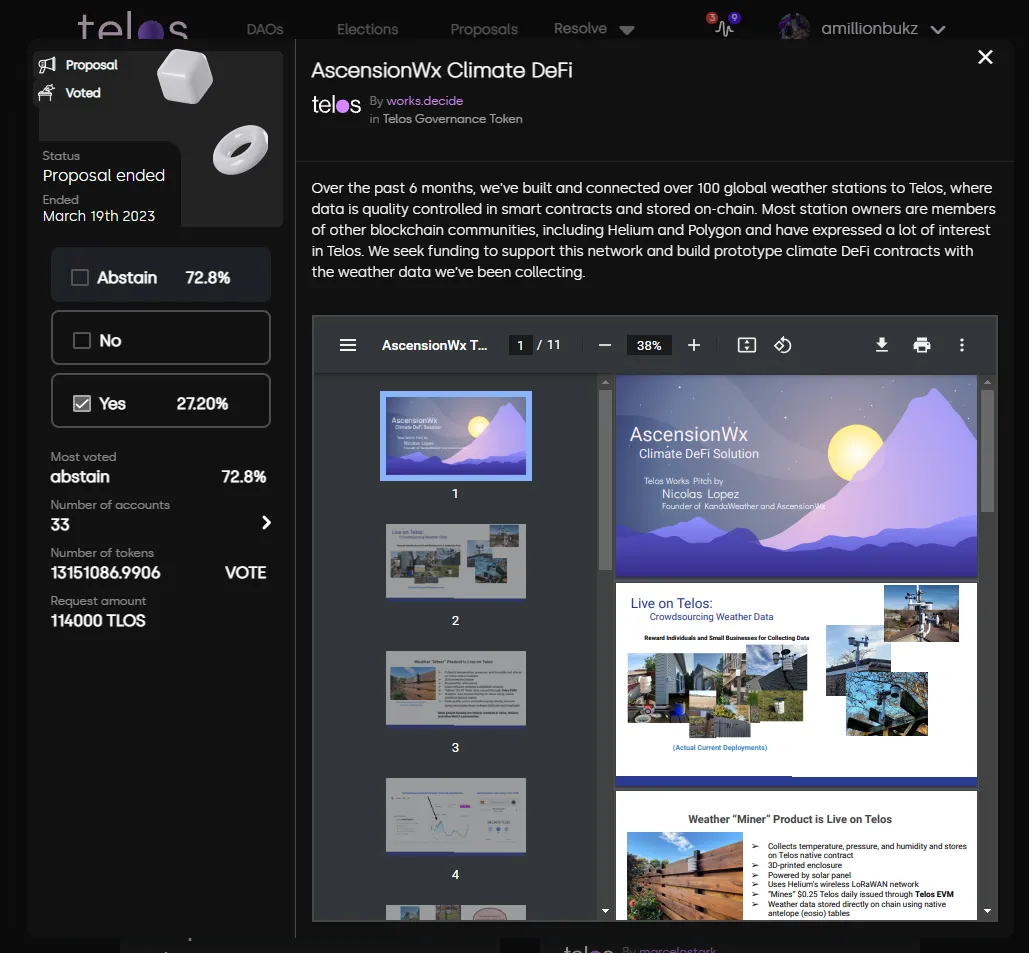Image resolution: width=1029 pixels, height=953 pixels.
Task: Click the Yes 27.20% vote option box
Action: (161, 401)
